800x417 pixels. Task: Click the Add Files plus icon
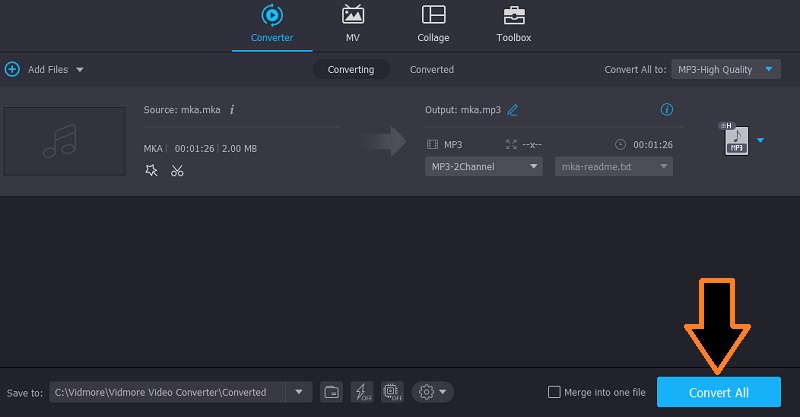pyautogui.click(x=12, y=69)
